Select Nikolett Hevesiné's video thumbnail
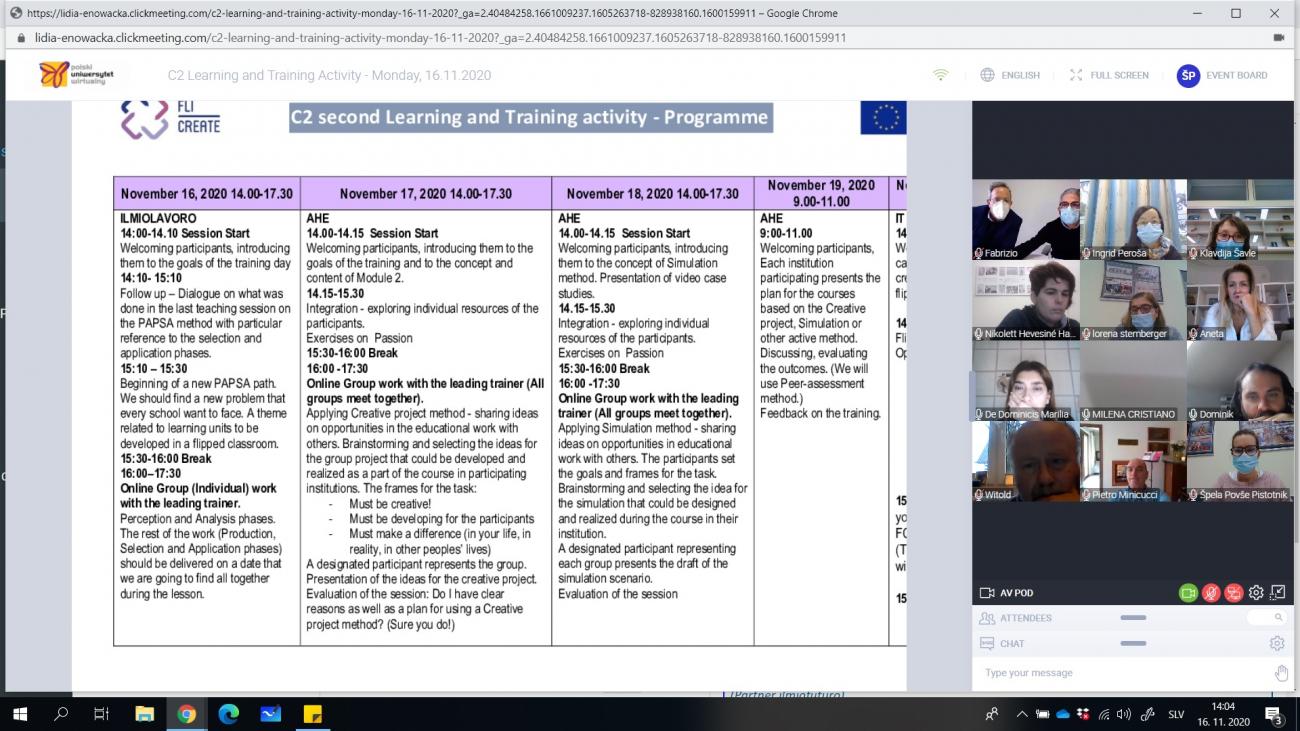 point(1025,301)
